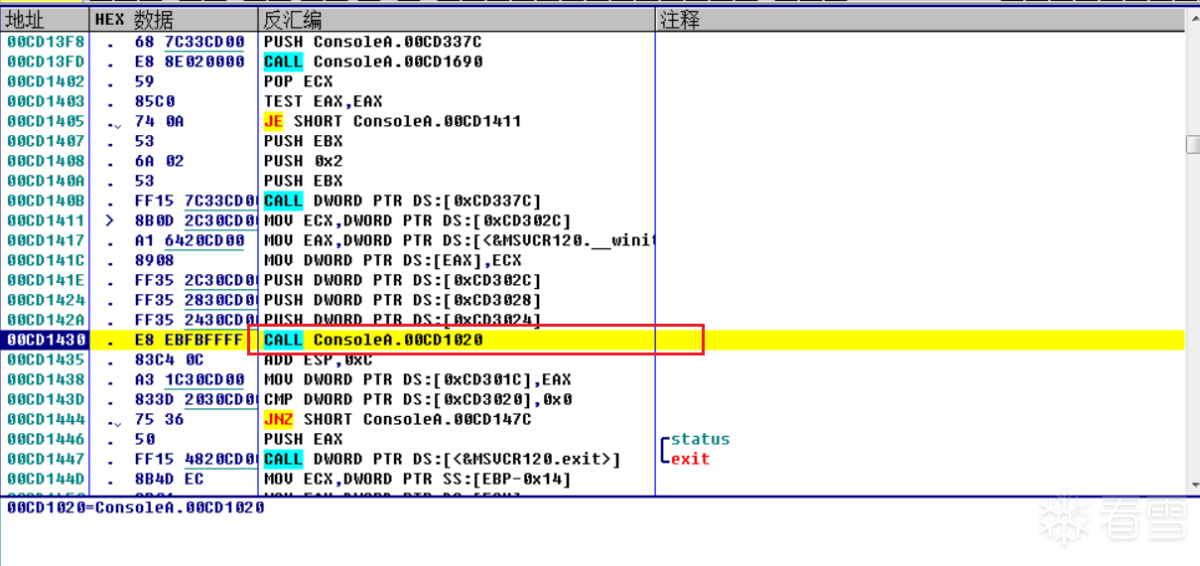Screen dimensions: 1200x566
Task: Select address 00CD1407
Action: (46, 141)
